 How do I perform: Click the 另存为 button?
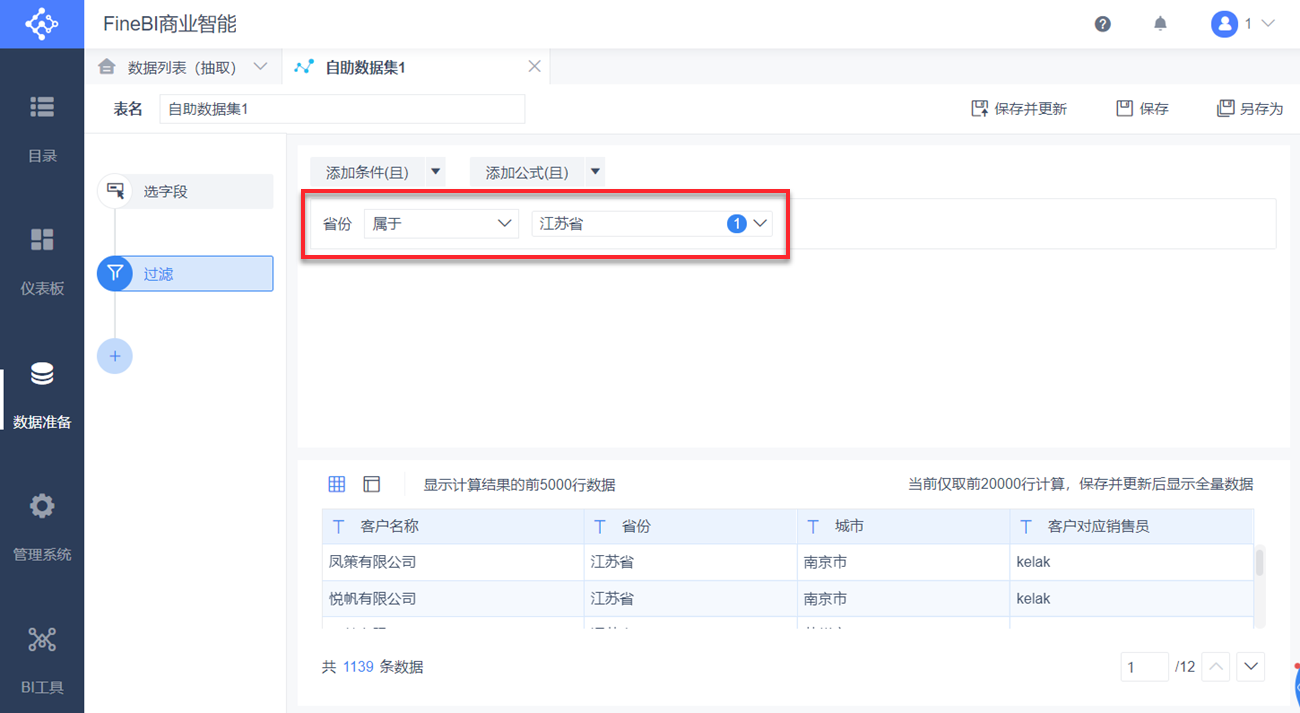pos(1249,109)
